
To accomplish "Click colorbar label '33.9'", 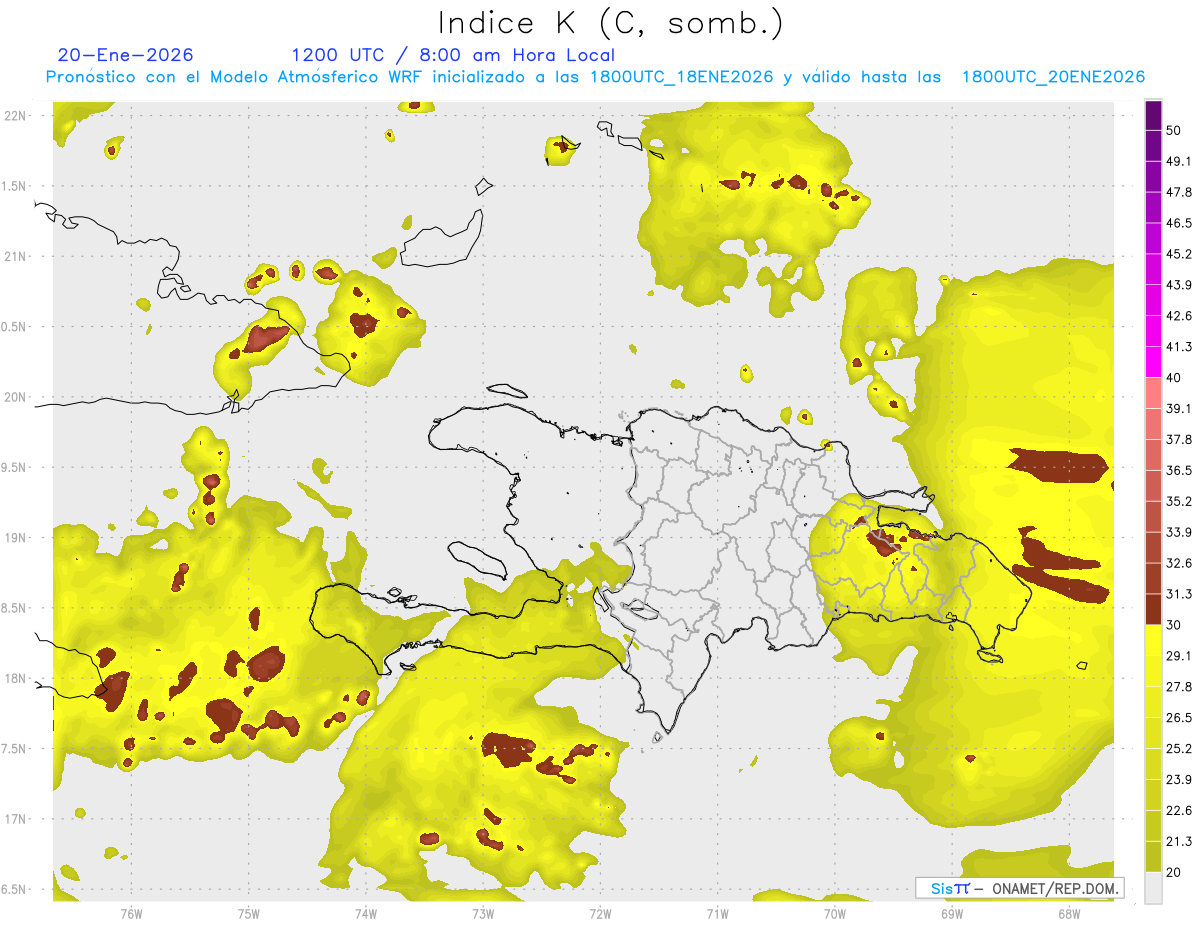I will pos(1180,532).
